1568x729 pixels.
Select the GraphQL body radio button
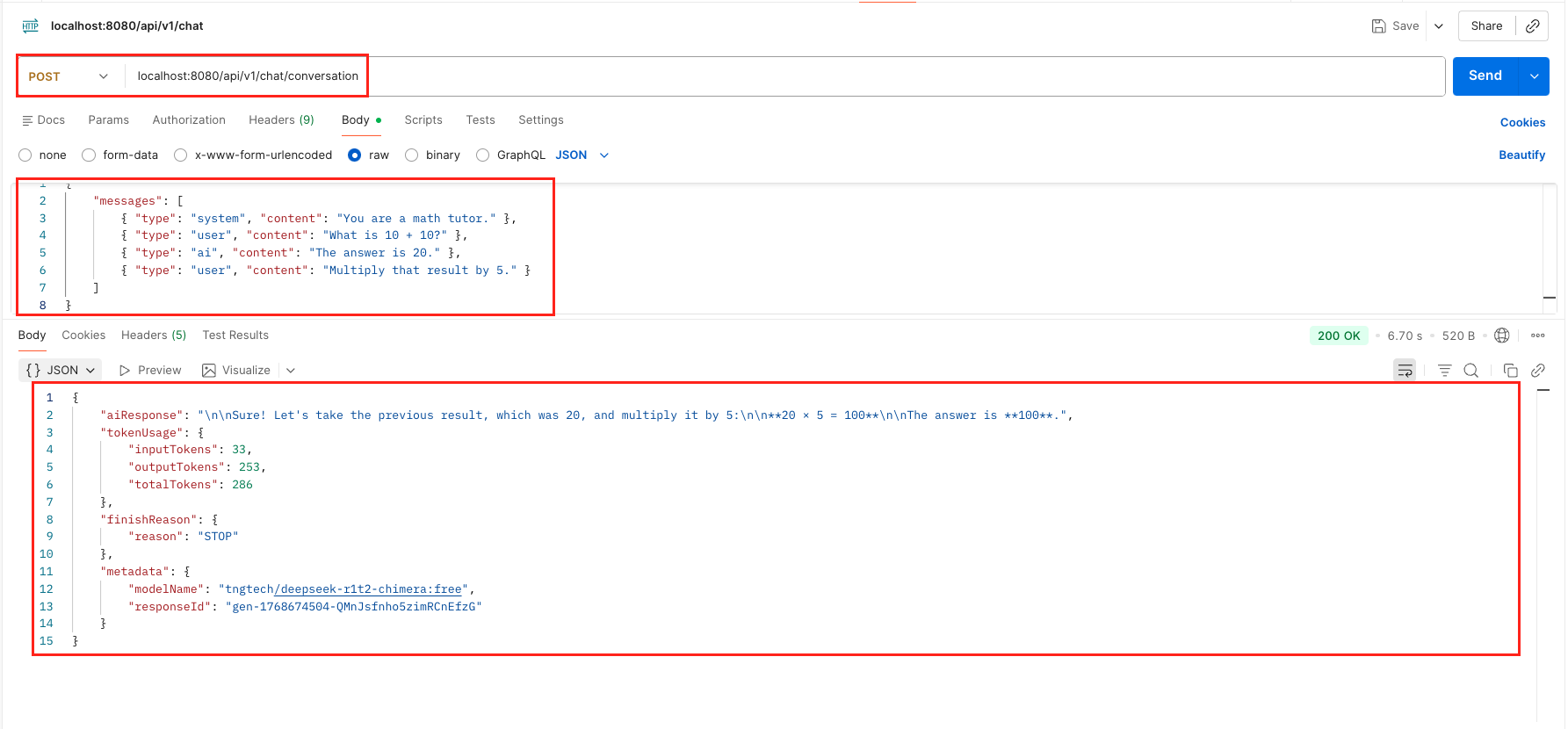(483, 155)
